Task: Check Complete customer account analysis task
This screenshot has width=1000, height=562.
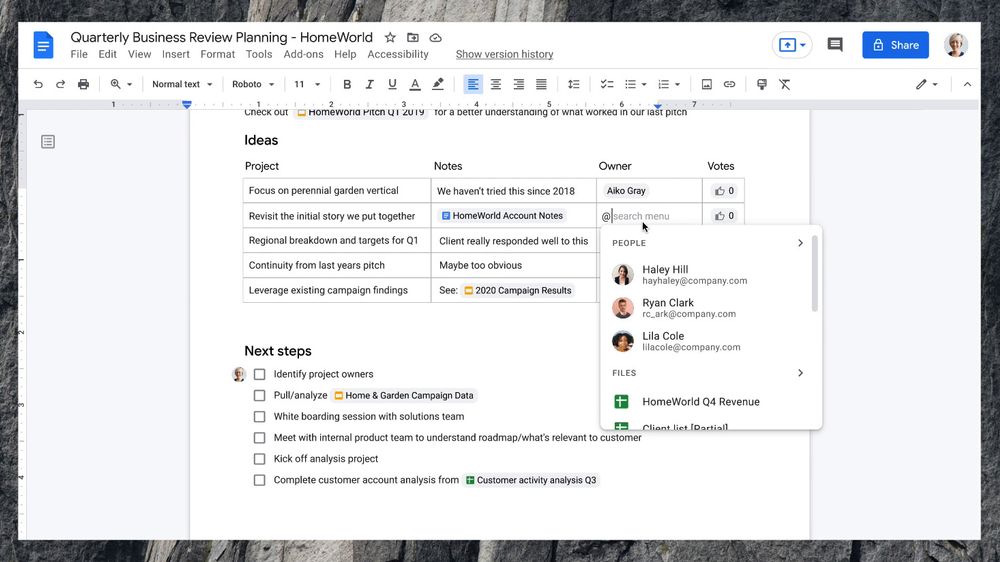Action: [x=260, y=480]
